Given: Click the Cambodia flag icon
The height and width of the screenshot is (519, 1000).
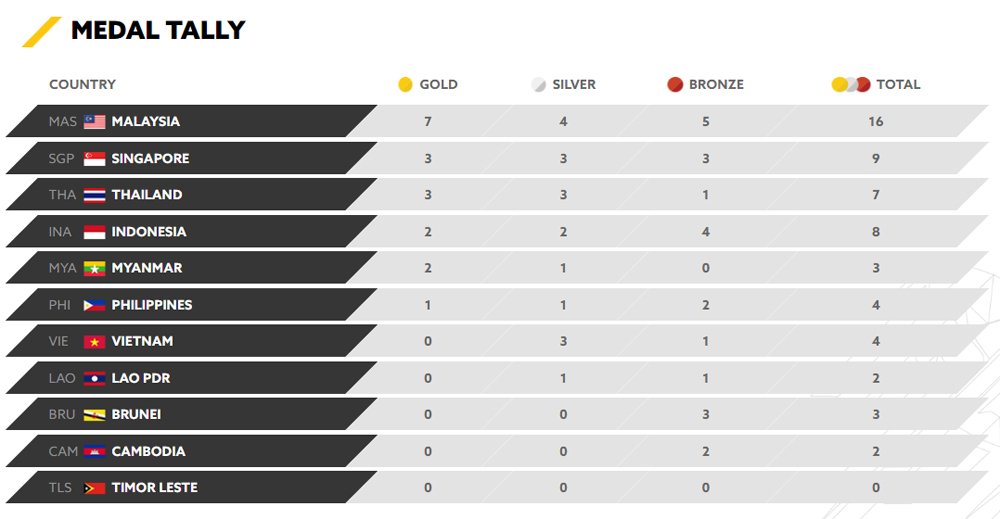Looking at the screenshot, I should coord(95,451).
